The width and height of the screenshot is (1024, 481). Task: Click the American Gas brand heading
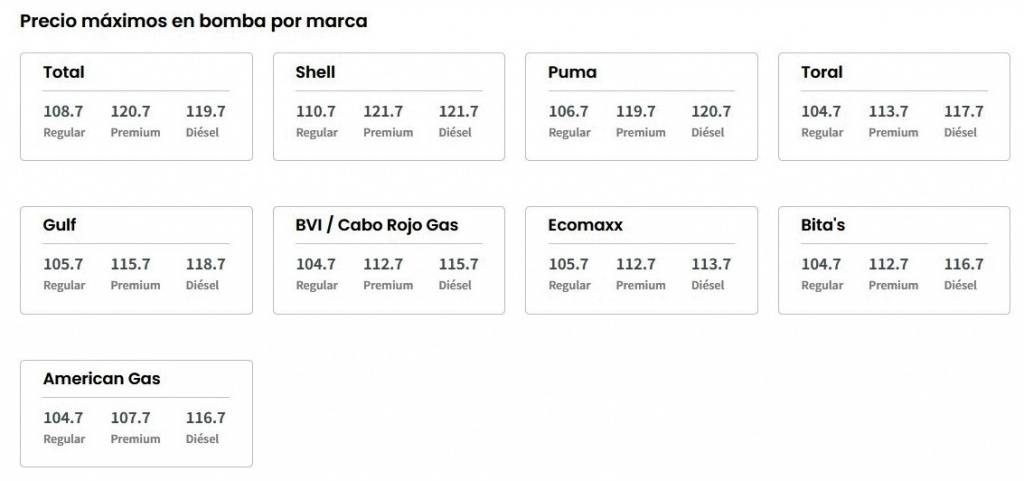click(x=102, y=379)
